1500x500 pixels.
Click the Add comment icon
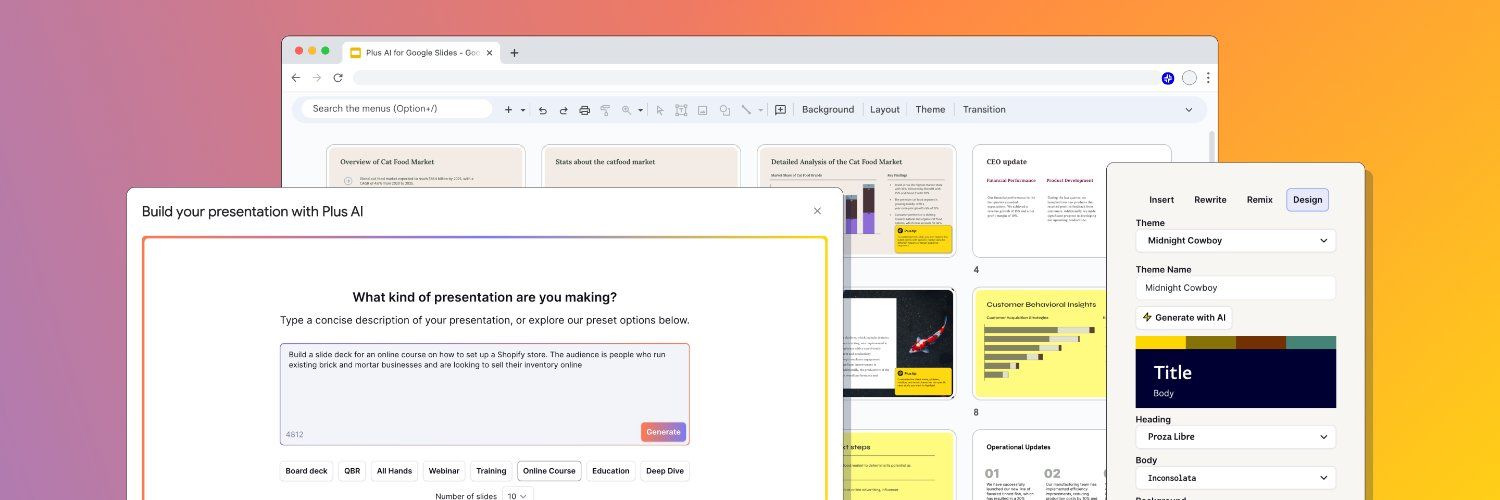pos(781,110)
